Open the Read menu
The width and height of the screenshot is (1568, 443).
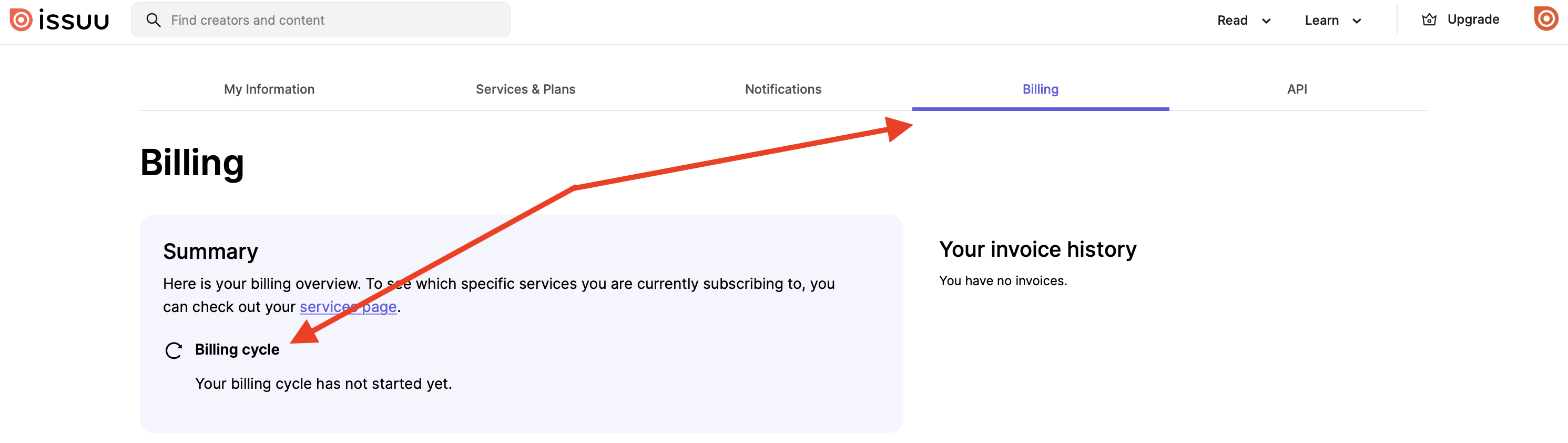1244,21
